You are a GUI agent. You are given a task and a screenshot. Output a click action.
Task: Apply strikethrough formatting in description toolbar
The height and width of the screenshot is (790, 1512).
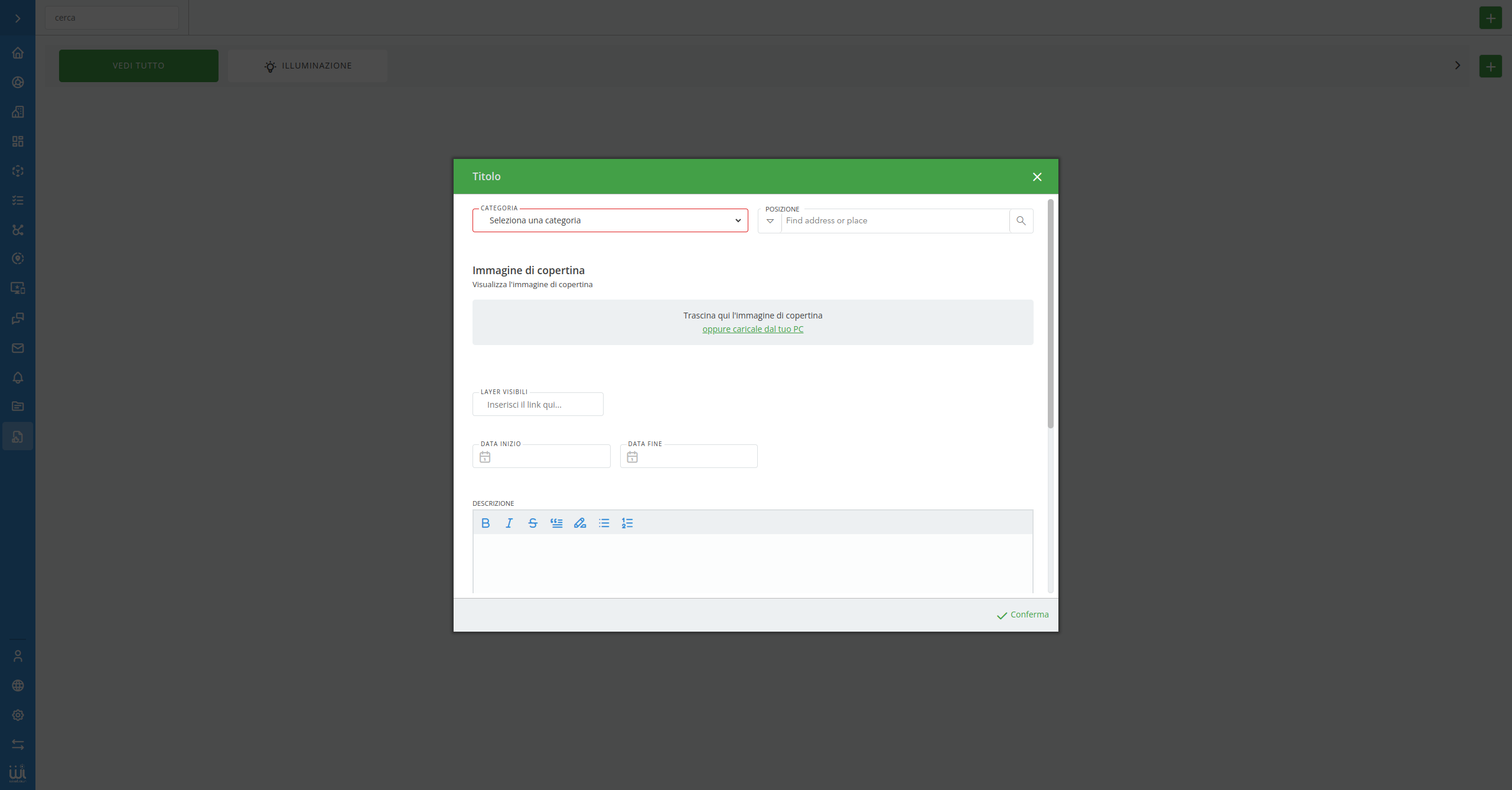coord(533,523)
